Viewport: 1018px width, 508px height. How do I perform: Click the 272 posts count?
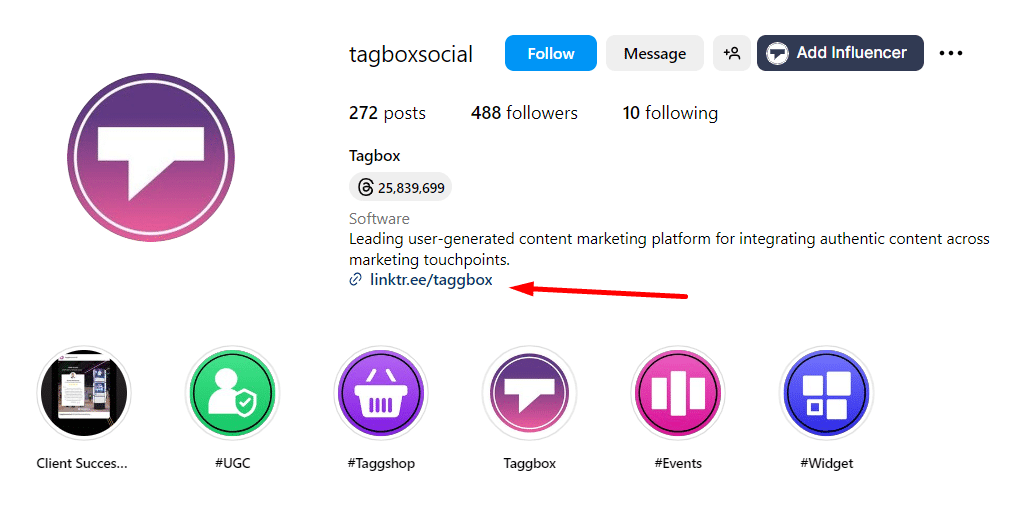pyautogui.click(x=387, y=113)
